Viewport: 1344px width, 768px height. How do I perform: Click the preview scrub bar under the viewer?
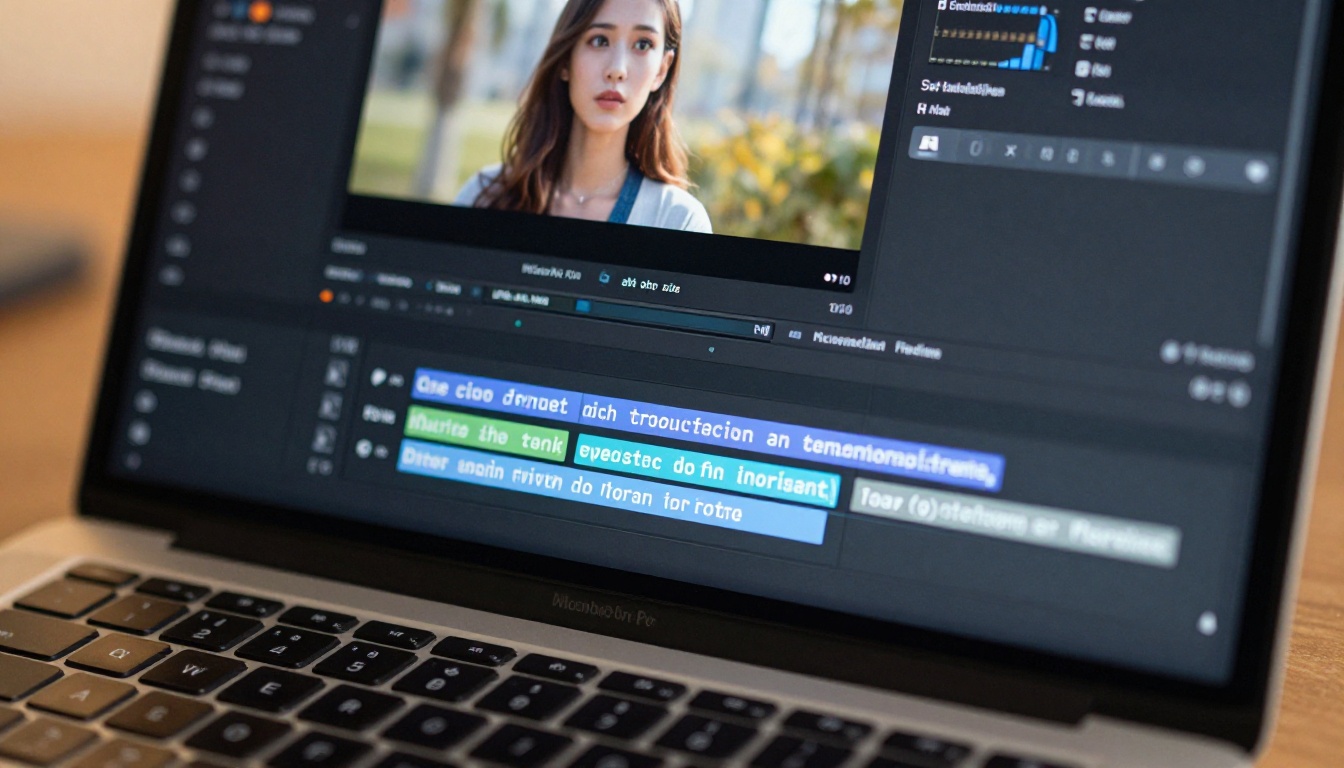pyautogui.click(x=628, y=312)
